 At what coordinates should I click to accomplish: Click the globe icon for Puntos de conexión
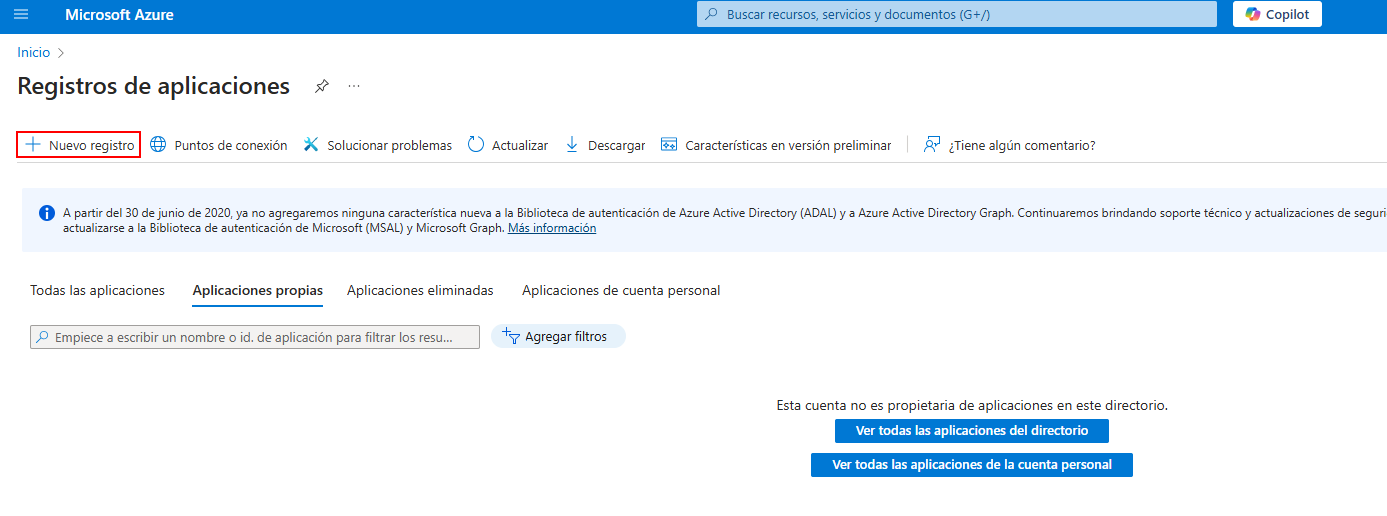pos(158,145)
